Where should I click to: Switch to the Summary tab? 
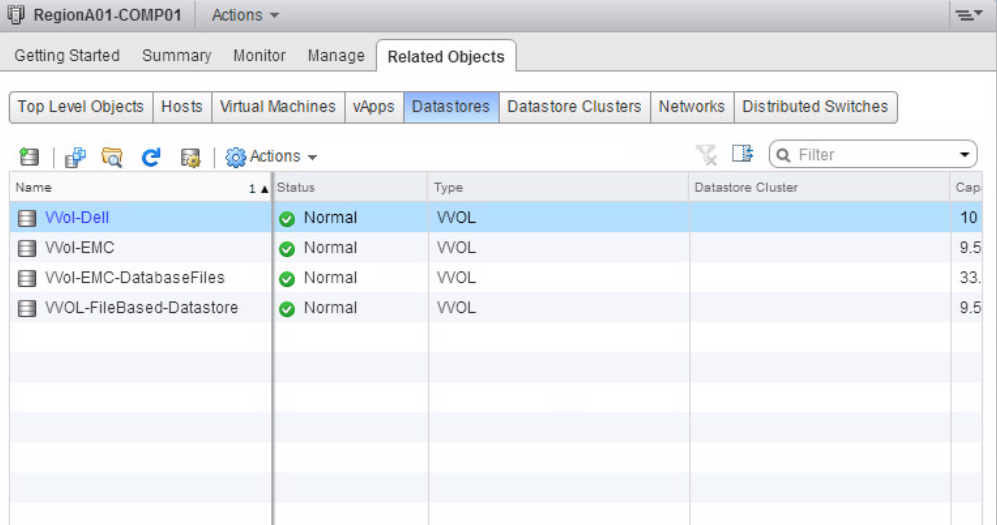176,56
